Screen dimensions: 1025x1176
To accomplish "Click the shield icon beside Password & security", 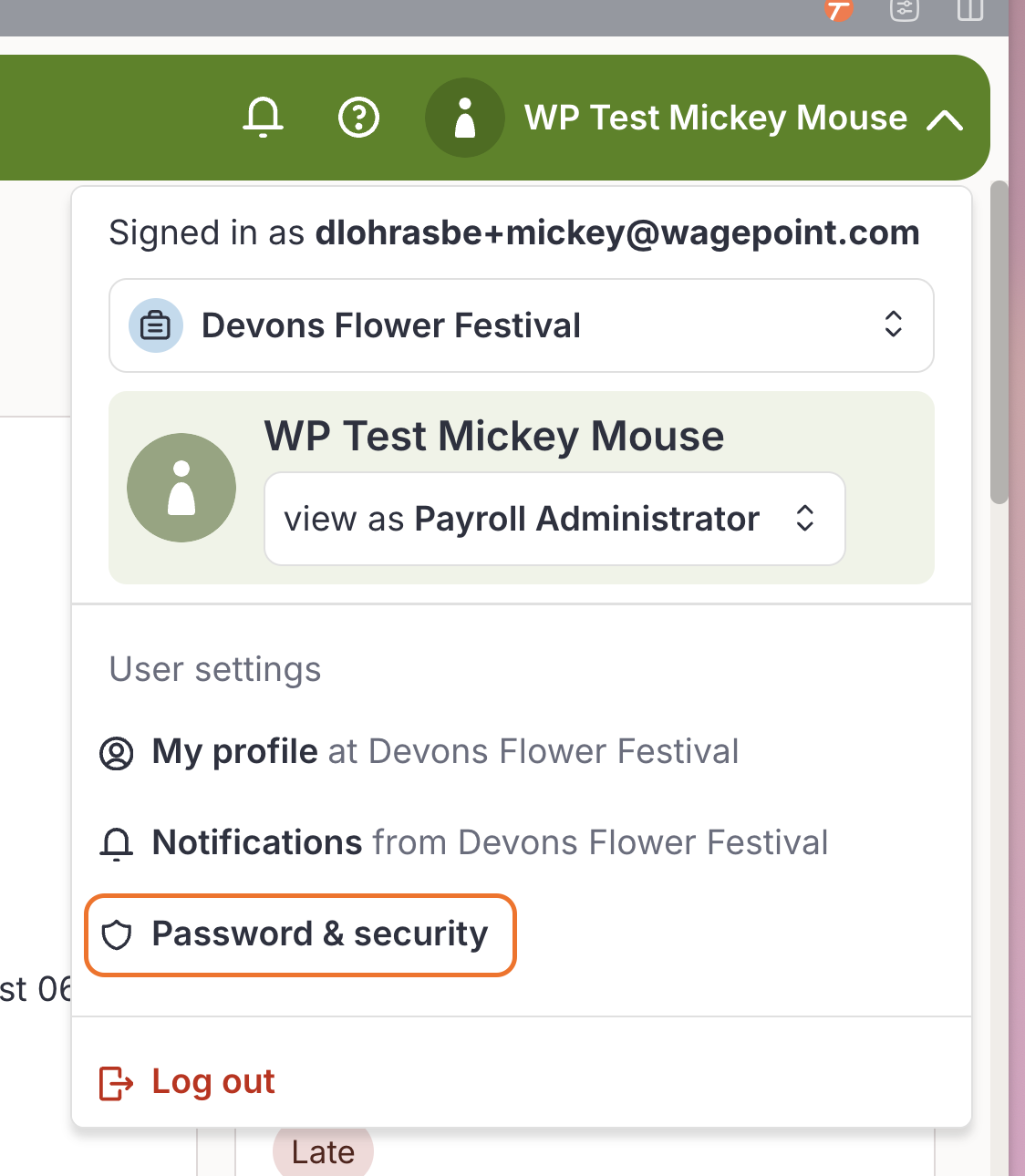I will (117, 935).
